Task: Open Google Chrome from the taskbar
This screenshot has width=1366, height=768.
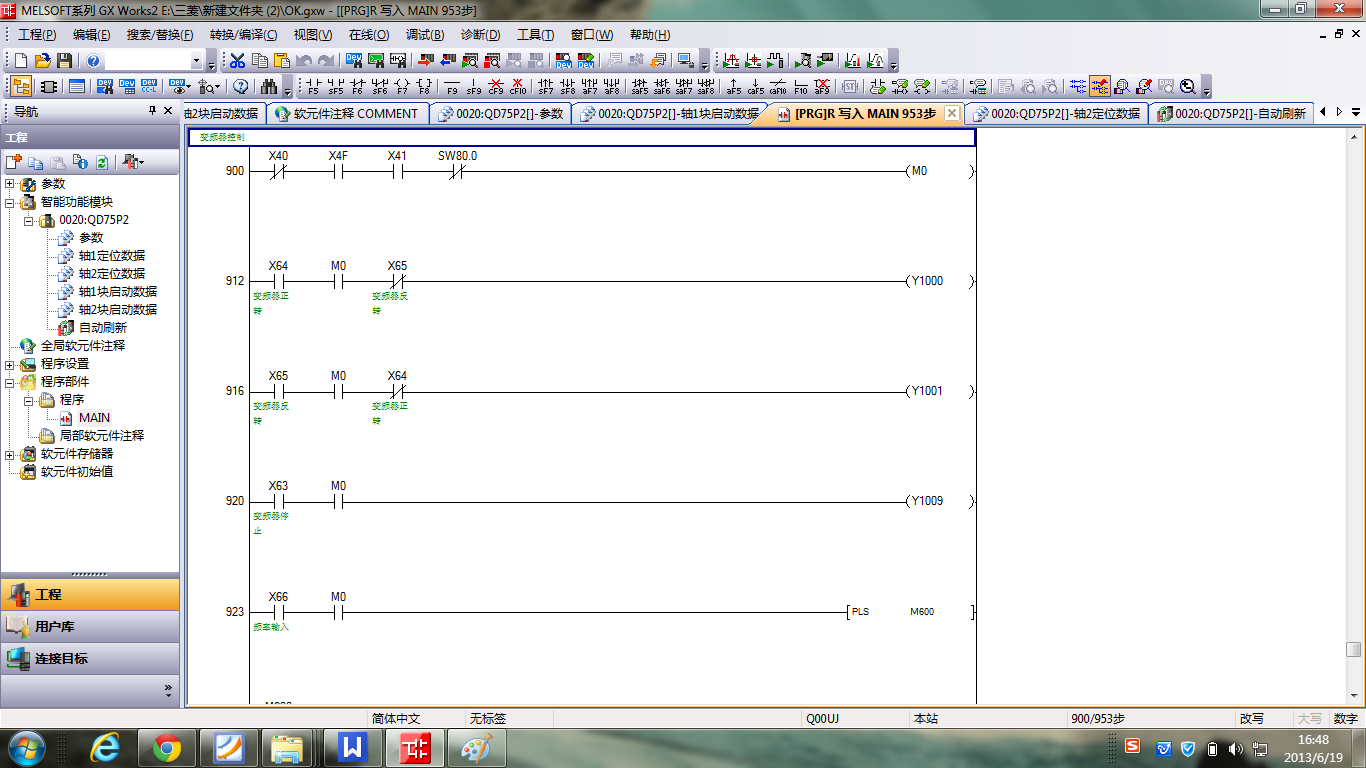Action: point(167,747)
